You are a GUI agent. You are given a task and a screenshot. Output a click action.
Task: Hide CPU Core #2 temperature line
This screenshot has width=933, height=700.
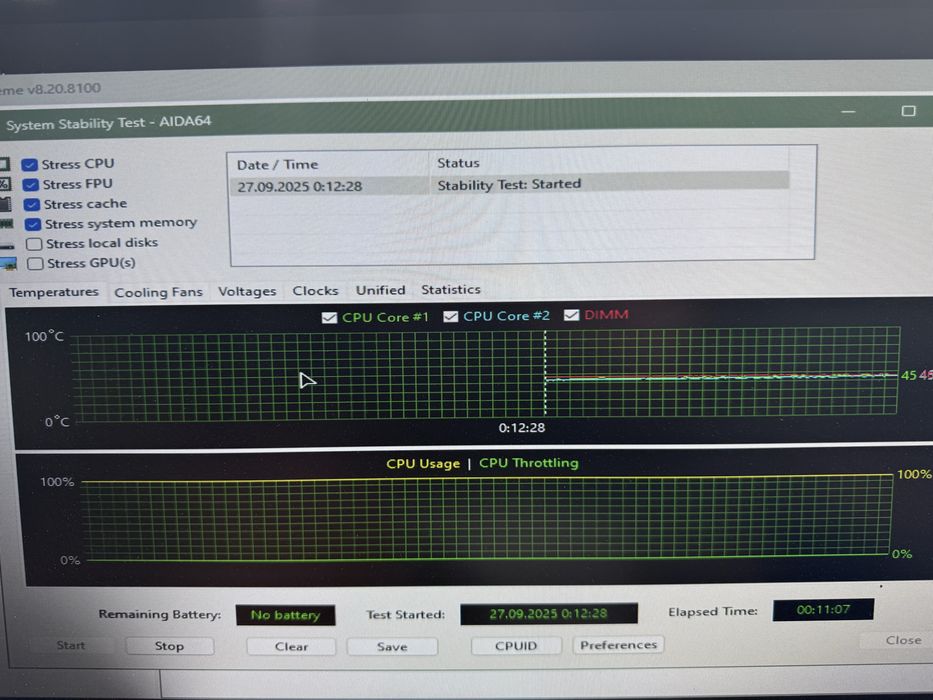coord(451,317)
